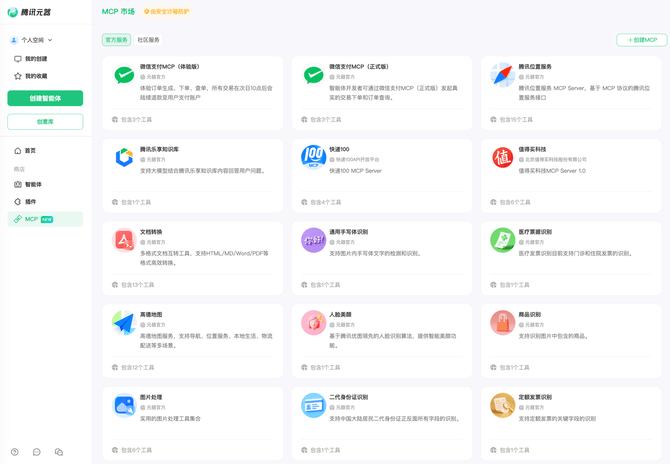
Task: Open the 人脸美颜 card title
Action: pos(340,314)
